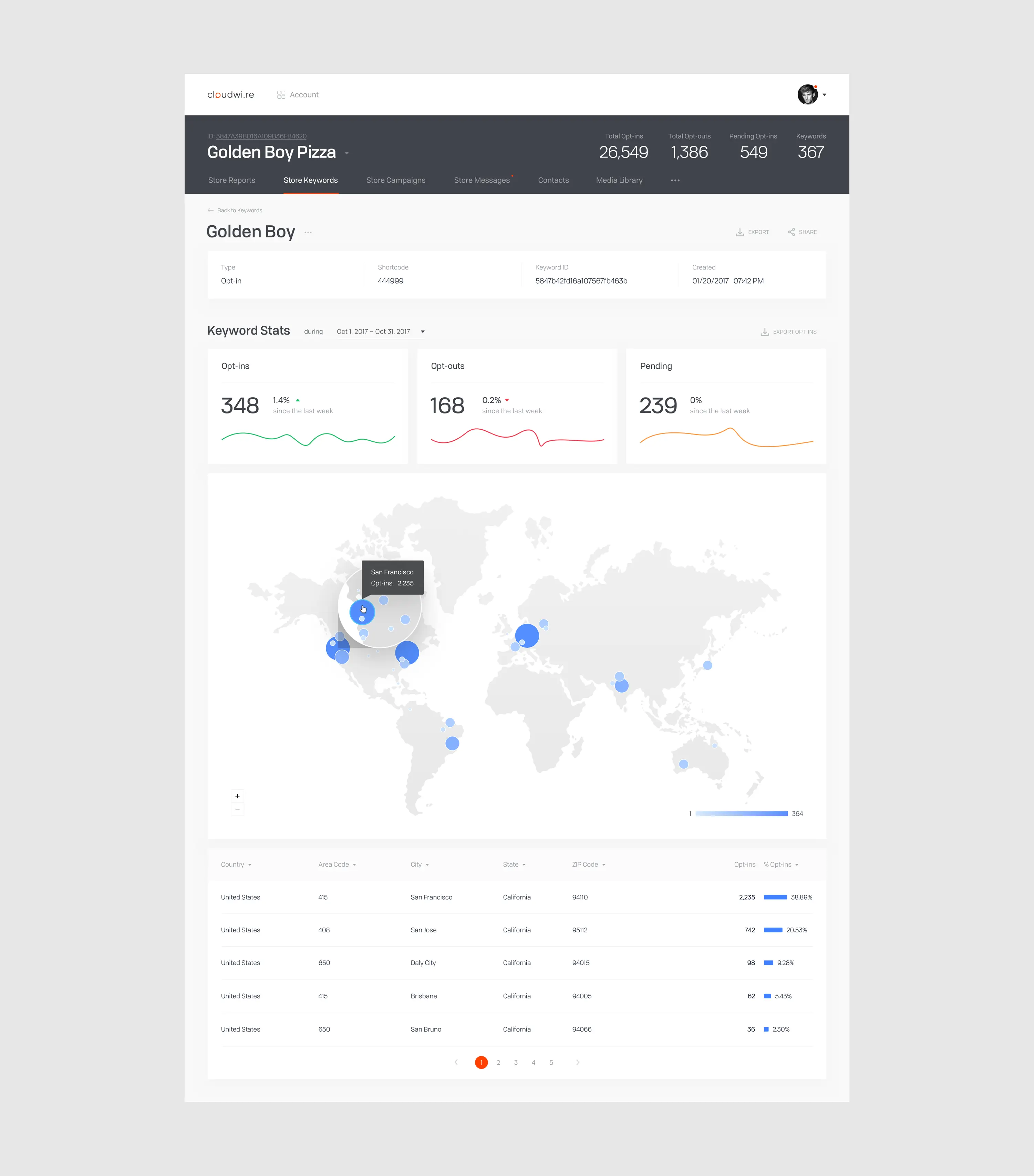
Task: Zoom in the map with plus button
Action: tap(238, 796)
